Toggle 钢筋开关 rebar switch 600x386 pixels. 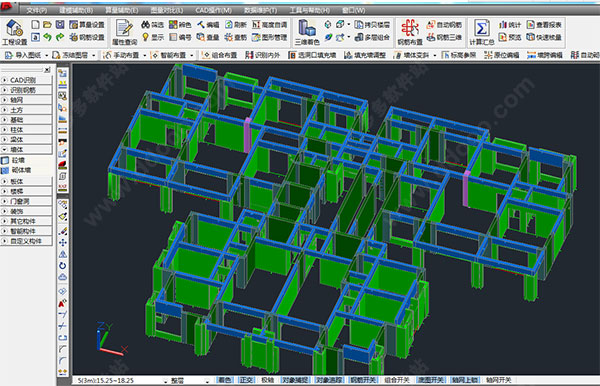[364, 380]
